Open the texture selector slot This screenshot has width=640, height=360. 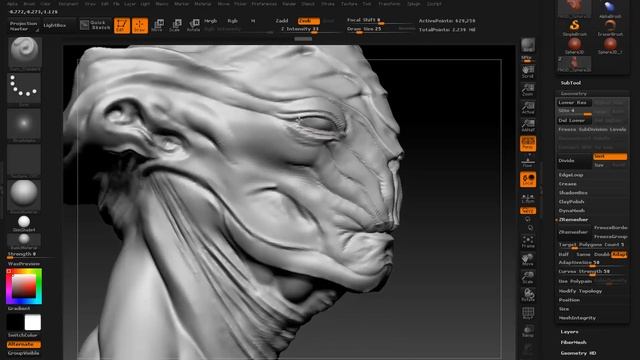tap(24, 160)
